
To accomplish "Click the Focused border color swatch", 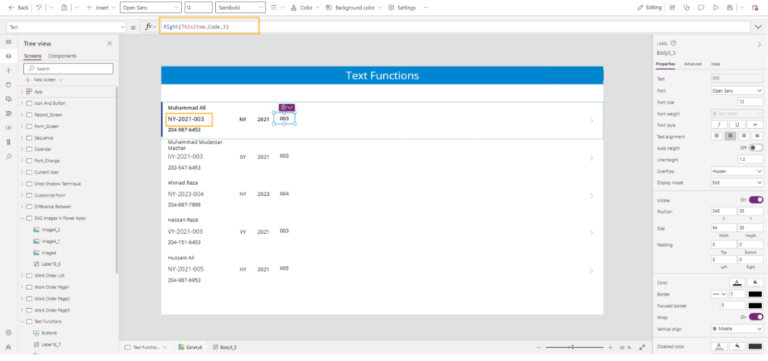I will point(755,305).
